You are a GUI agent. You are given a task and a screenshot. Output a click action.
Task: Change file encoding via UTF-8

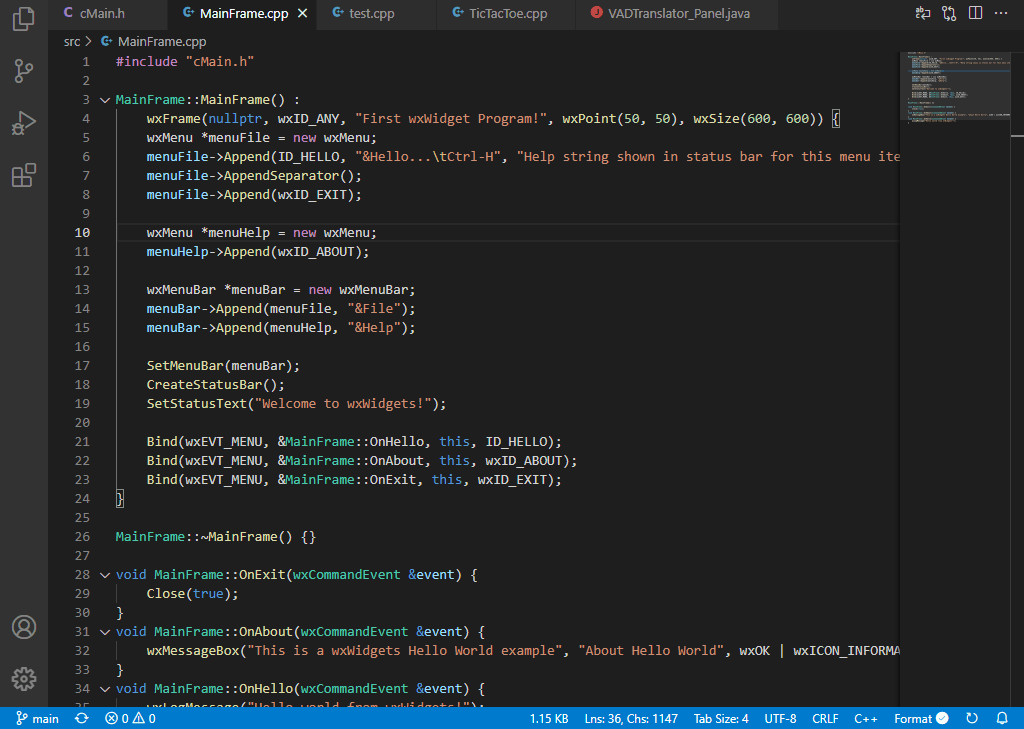pos(780,719)
